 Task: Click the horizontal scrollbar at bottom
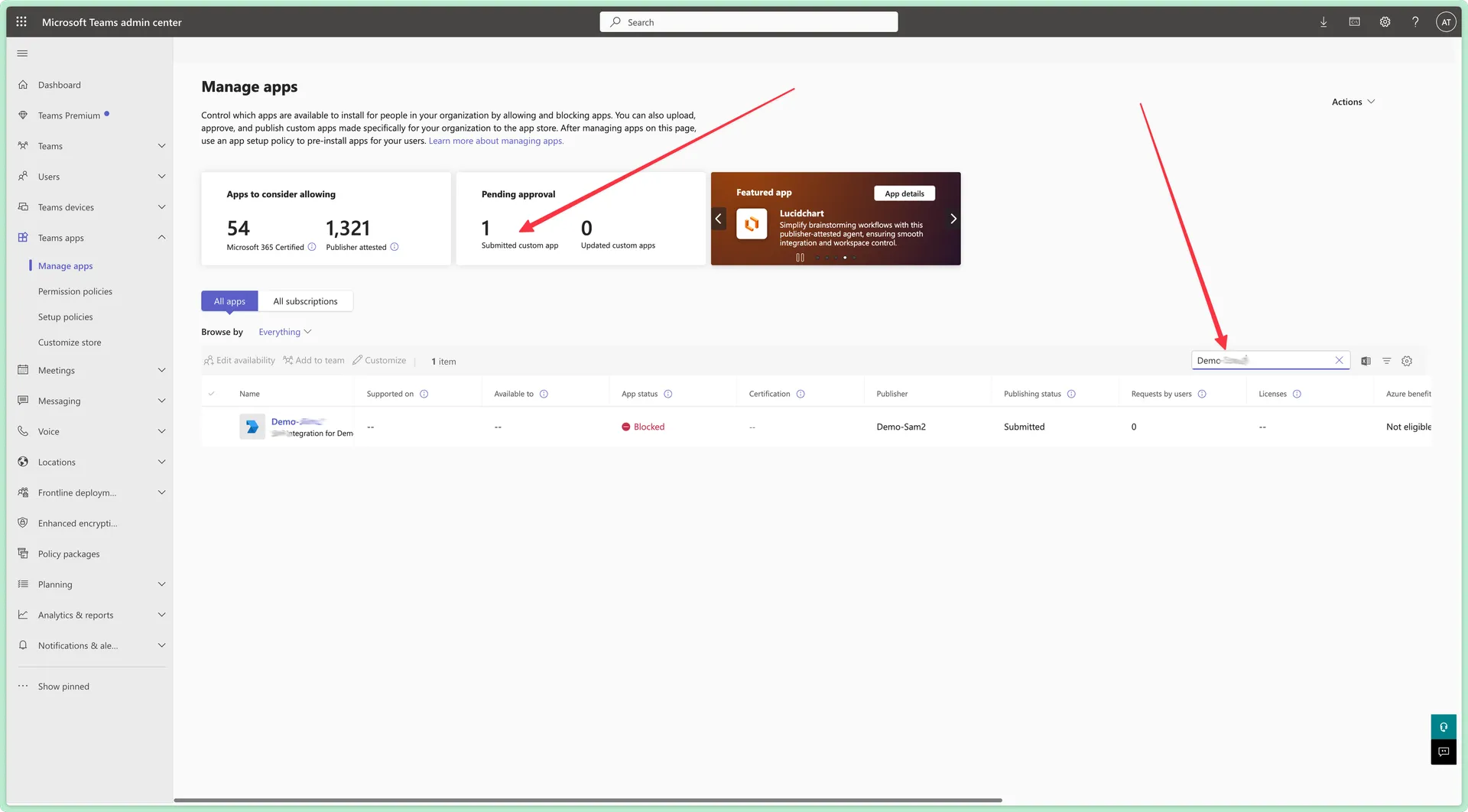pyautogui.click(x=588, y=800)
